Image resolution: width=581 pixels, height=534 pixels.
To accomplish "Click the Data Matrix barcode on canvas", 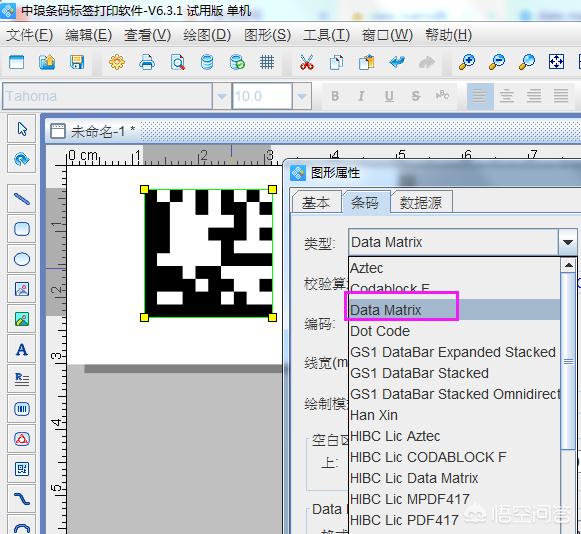I will 209,253.
